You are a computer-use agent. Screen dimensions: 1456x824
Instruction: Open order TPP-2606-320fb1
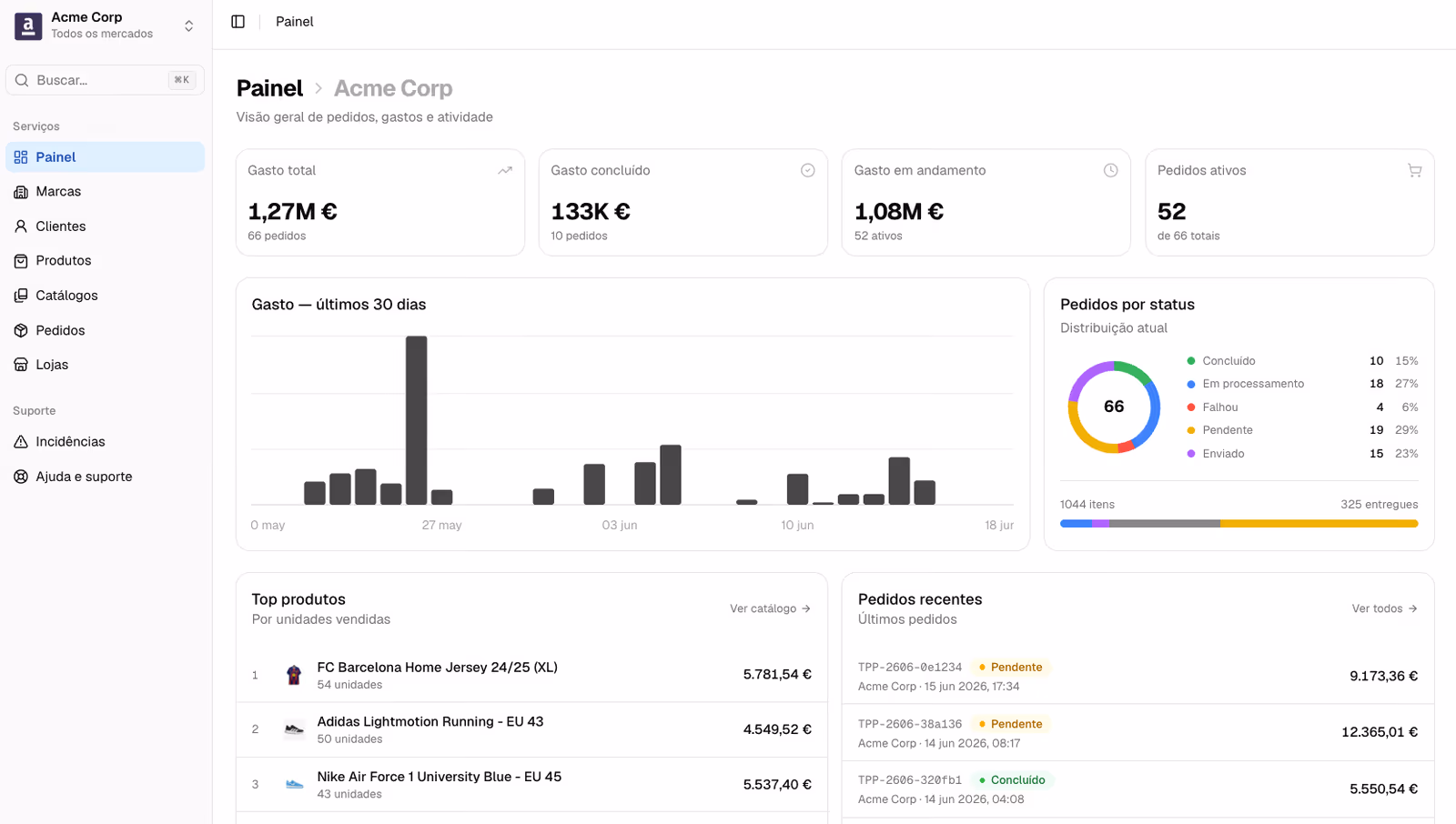point(1137,789)
